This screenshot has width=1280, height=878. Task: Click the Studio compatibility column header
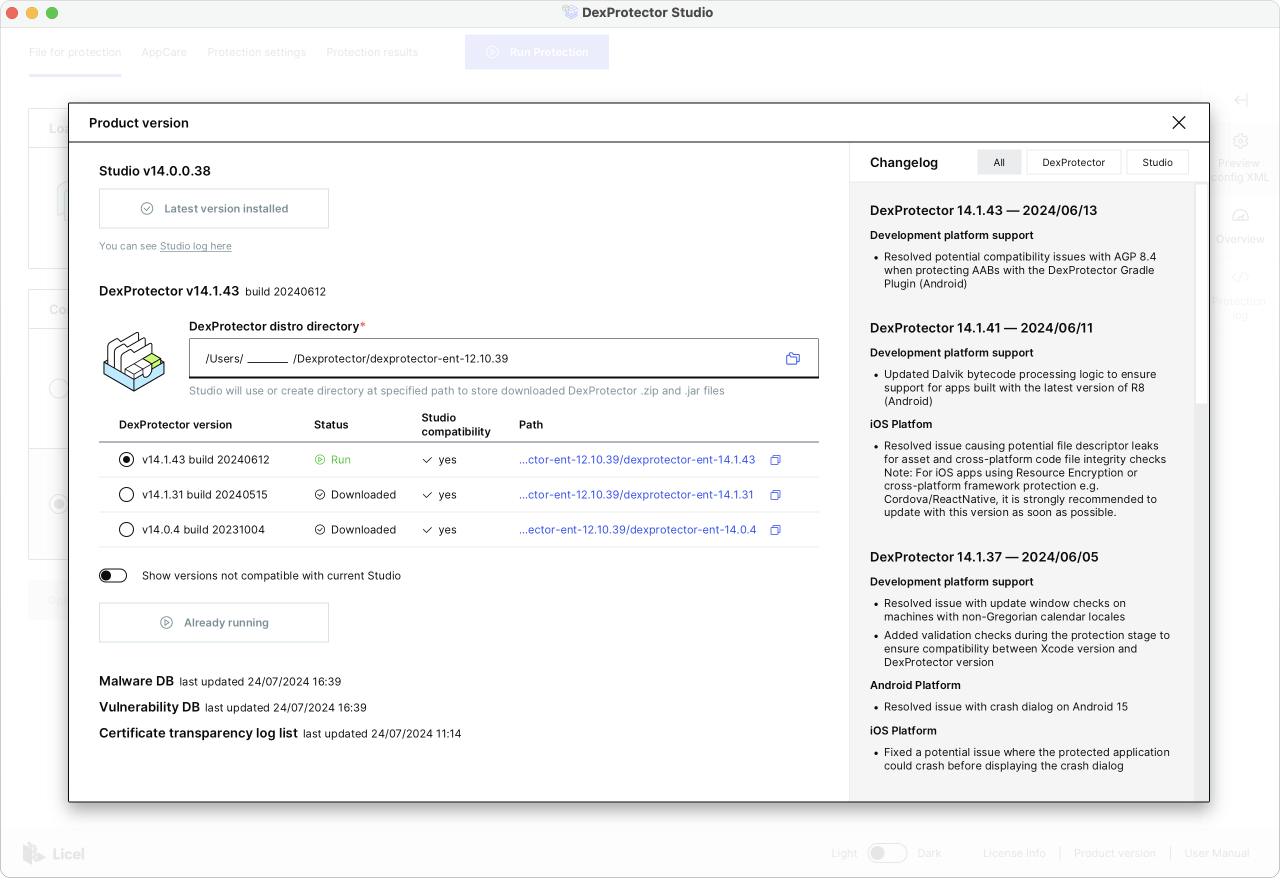[456, 425]
